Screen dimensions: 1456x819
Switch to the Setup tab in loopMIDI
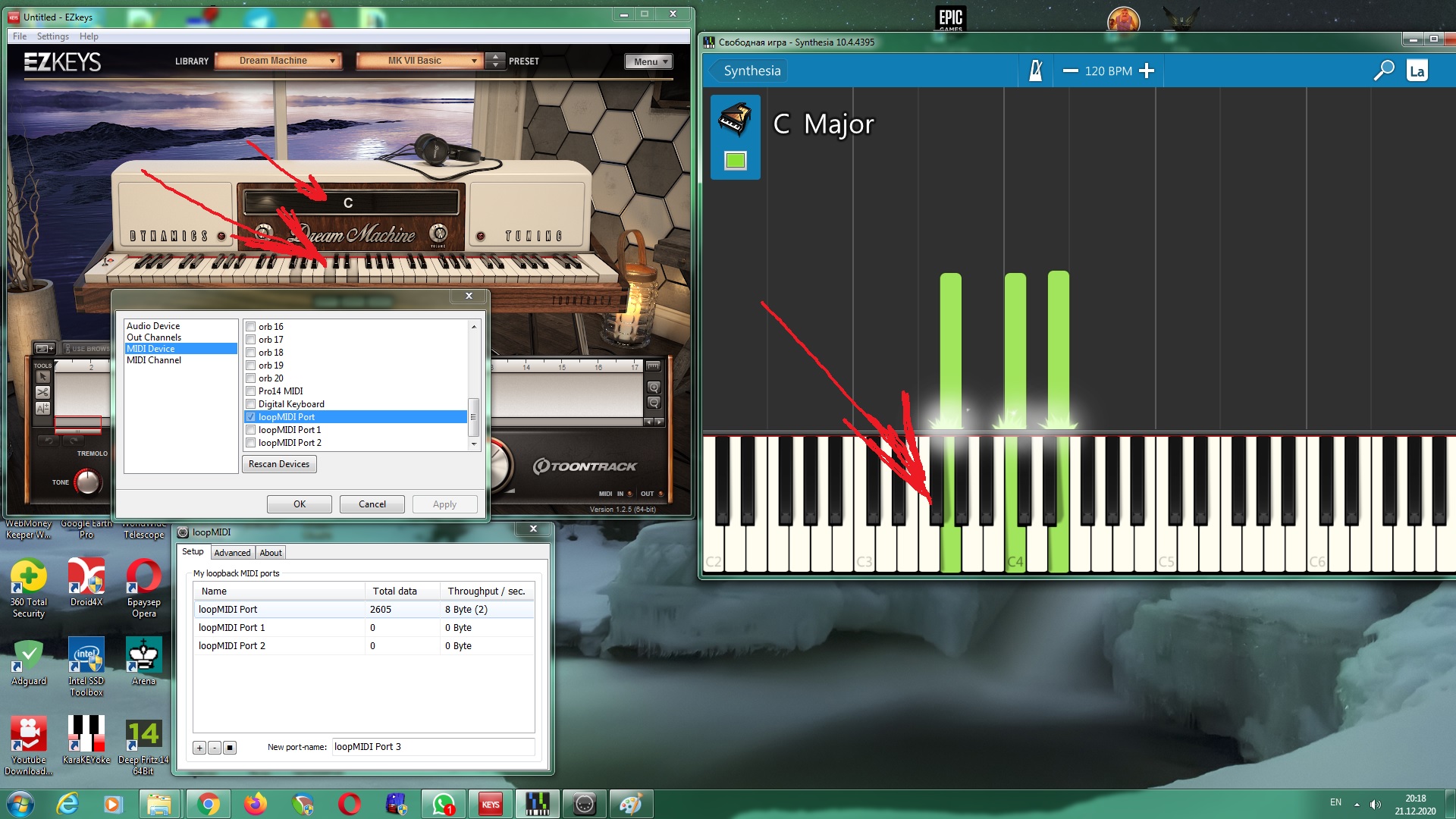click(x=193, y=552)
